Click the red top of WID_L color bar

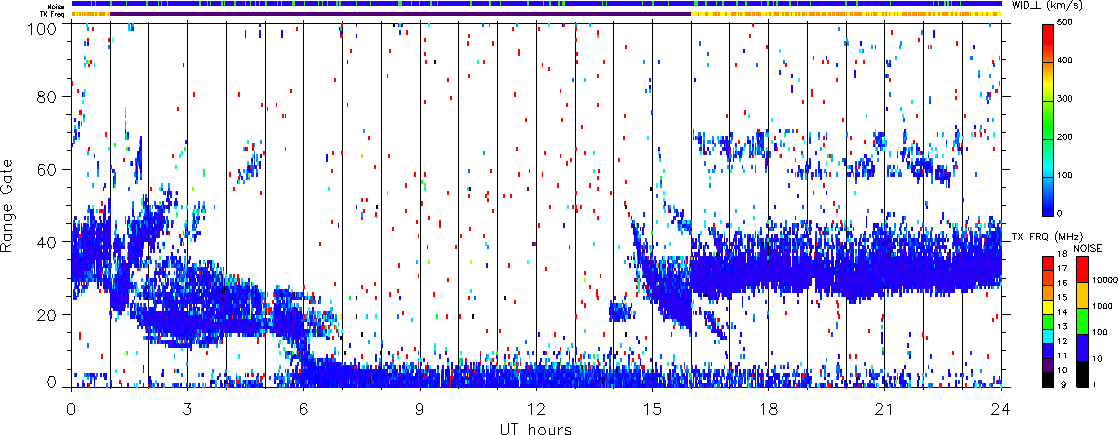[1049, 28]
